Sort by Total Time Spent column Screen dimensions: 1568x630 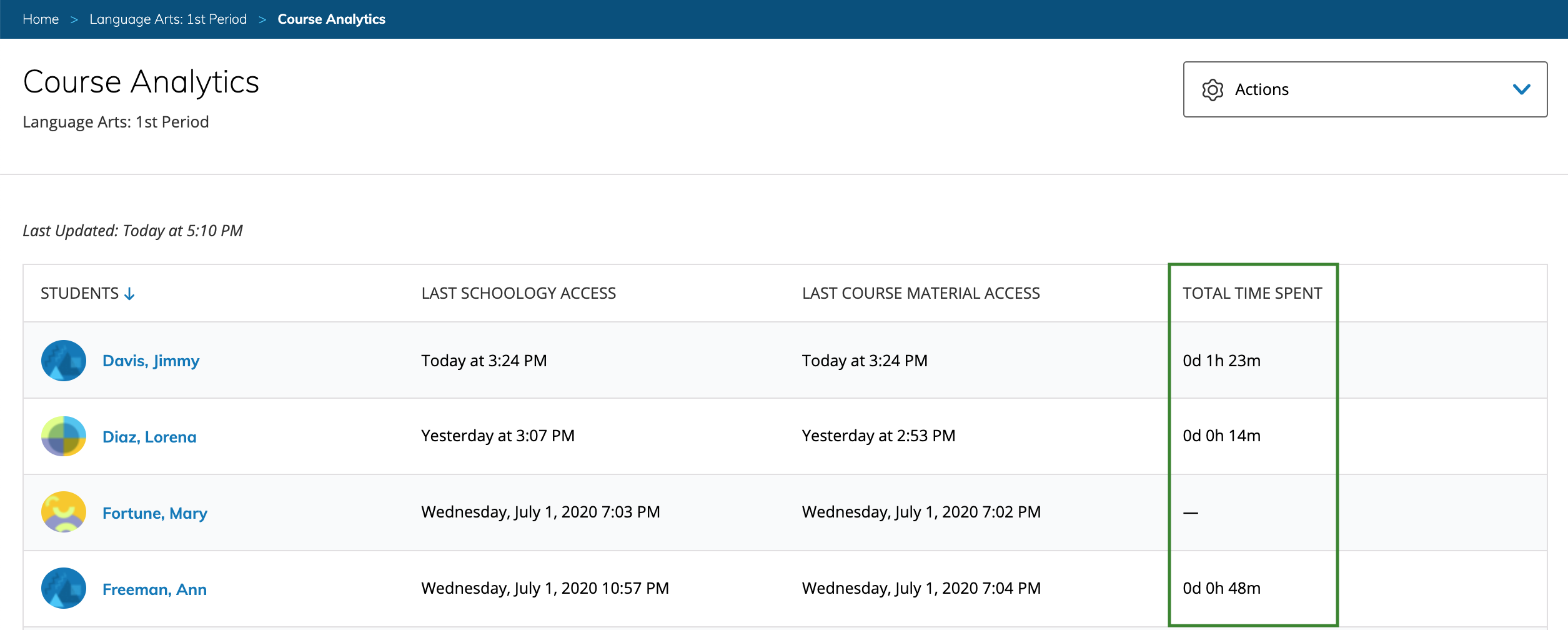[1252, 293]
